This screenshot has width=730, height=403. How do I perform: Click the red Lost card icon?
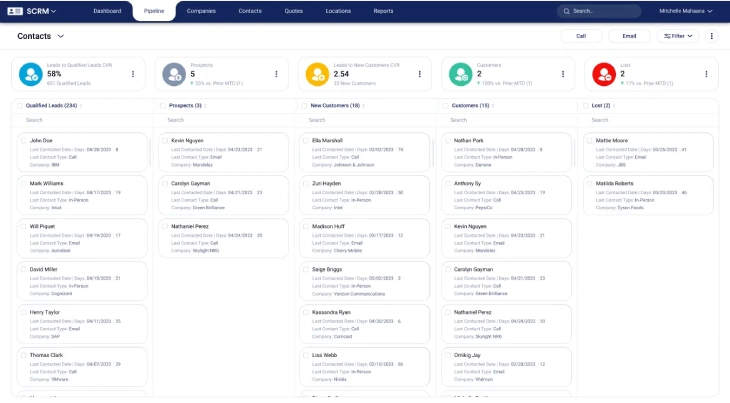603,73
